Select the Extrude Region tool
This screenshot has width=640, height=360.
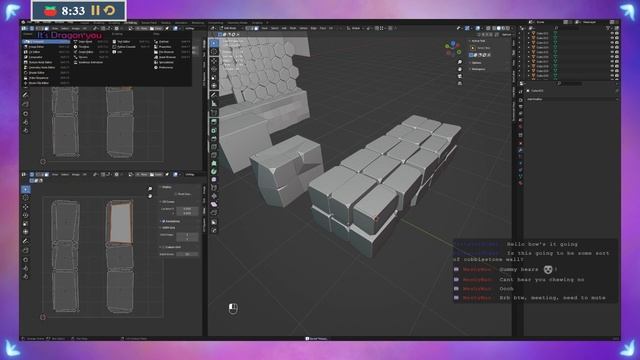pyautogui.click(x=214, y=122)
